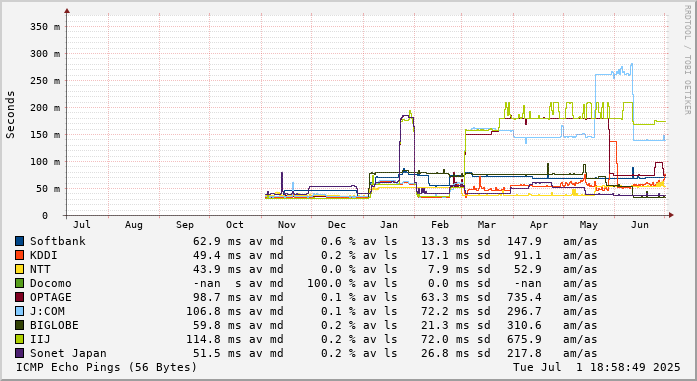
Task: Click IIJ's 675.9 am/as value
Action: (x=524, y=339)
